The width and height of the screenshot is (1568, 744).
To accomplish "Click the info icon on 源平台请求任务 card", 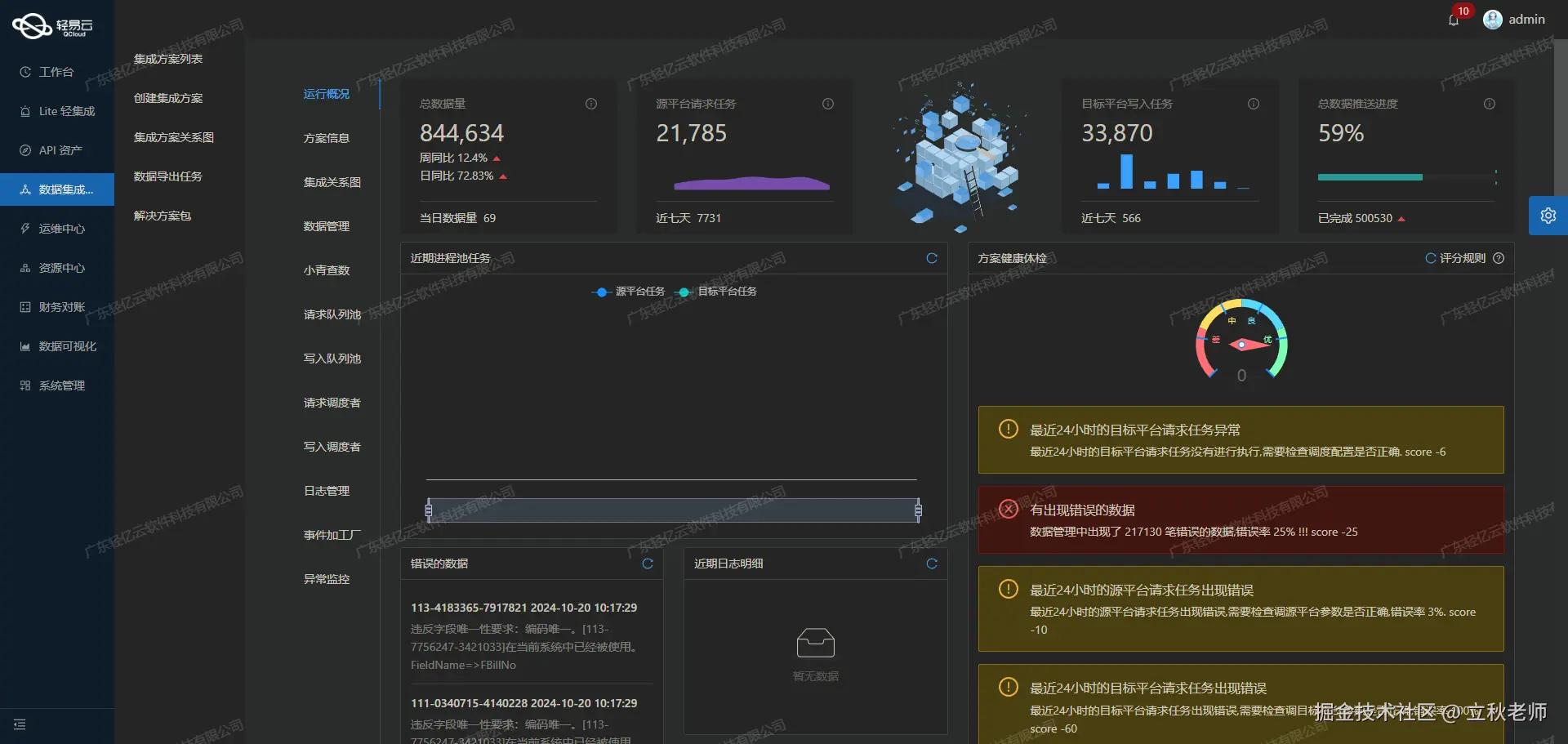I will coord(828,104).
